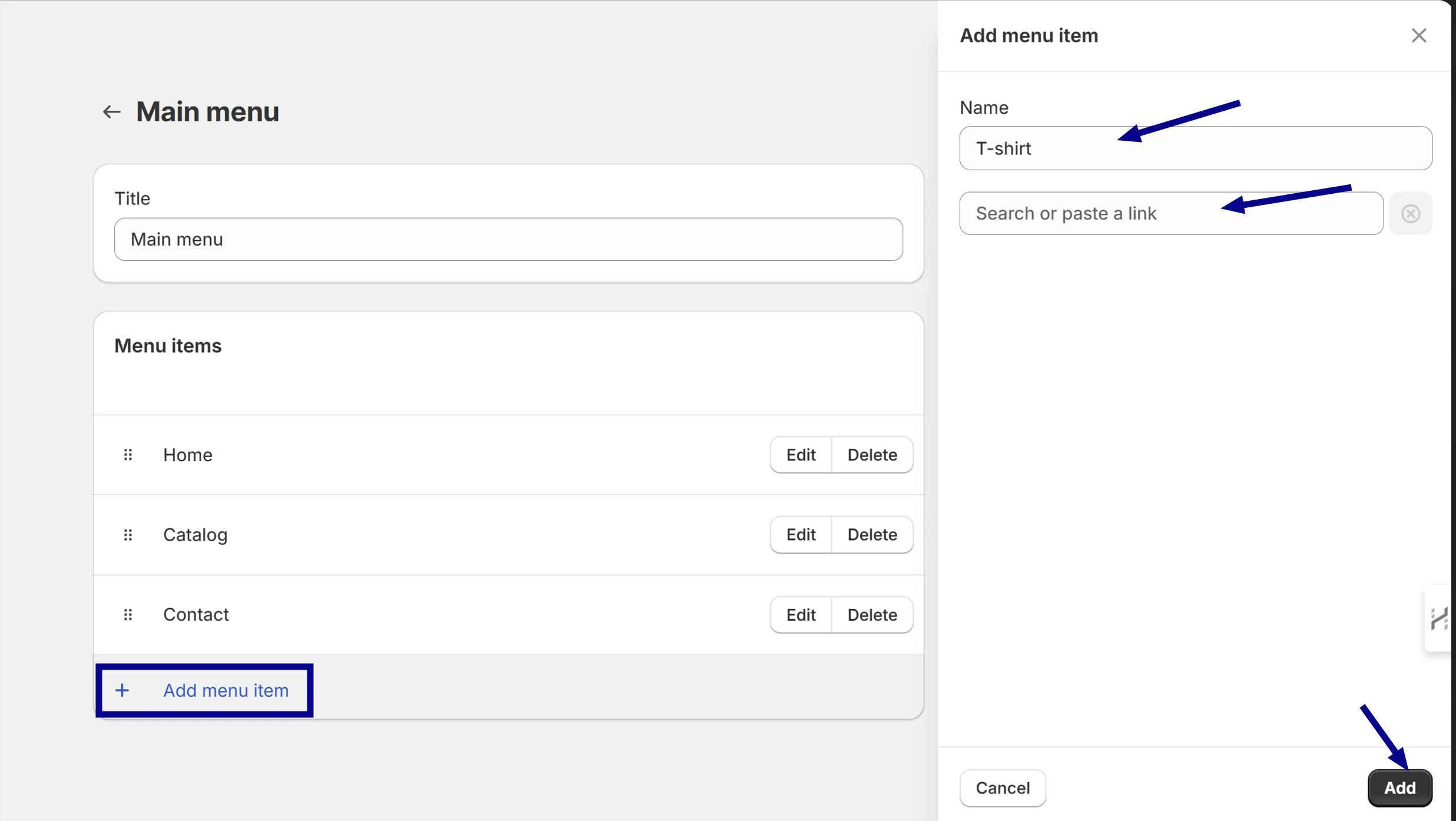Confirm with the Add button
This screenshot has width=1456, height=821.
click(1399, 788)
